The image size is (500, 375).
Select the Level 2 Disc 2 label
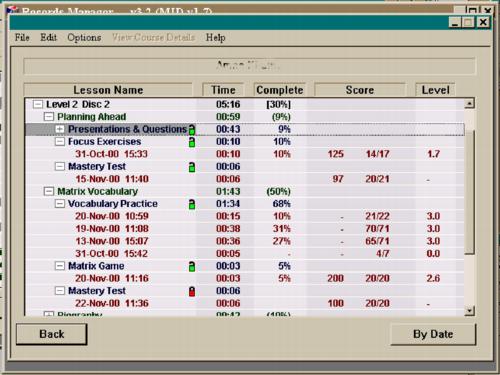tap(78, 104)
